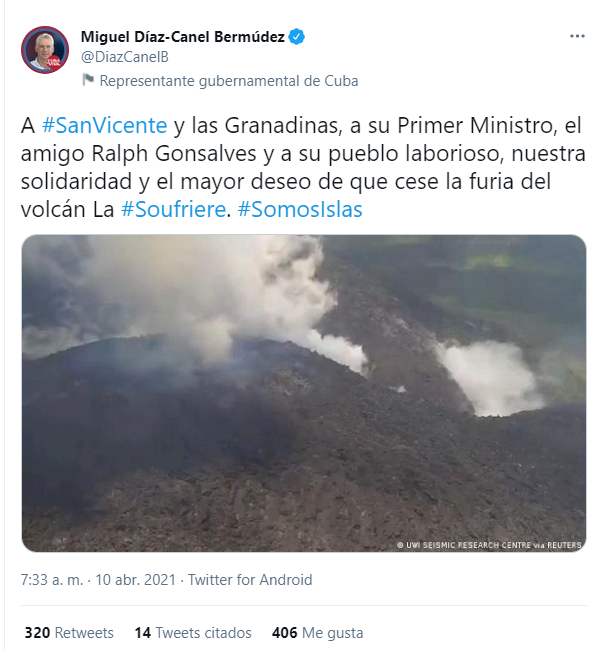Open the #Soufriere hashtag
Screen dimensions: 598x651
(x=173, y=209)
